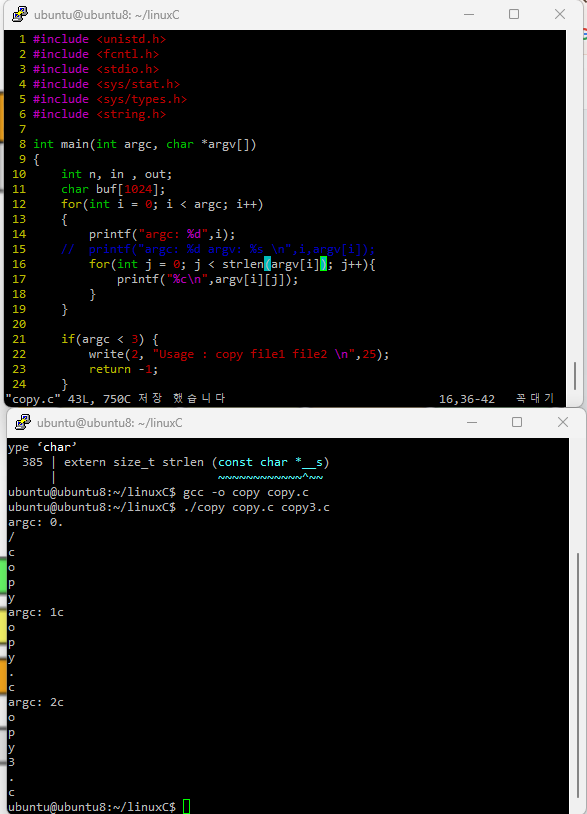Image resolution: width=587 pixels, height=814 pixels.
Task: Click PuTTY icon in bottom window title bar
Action: pyautogui.click(x=22, y=422)
